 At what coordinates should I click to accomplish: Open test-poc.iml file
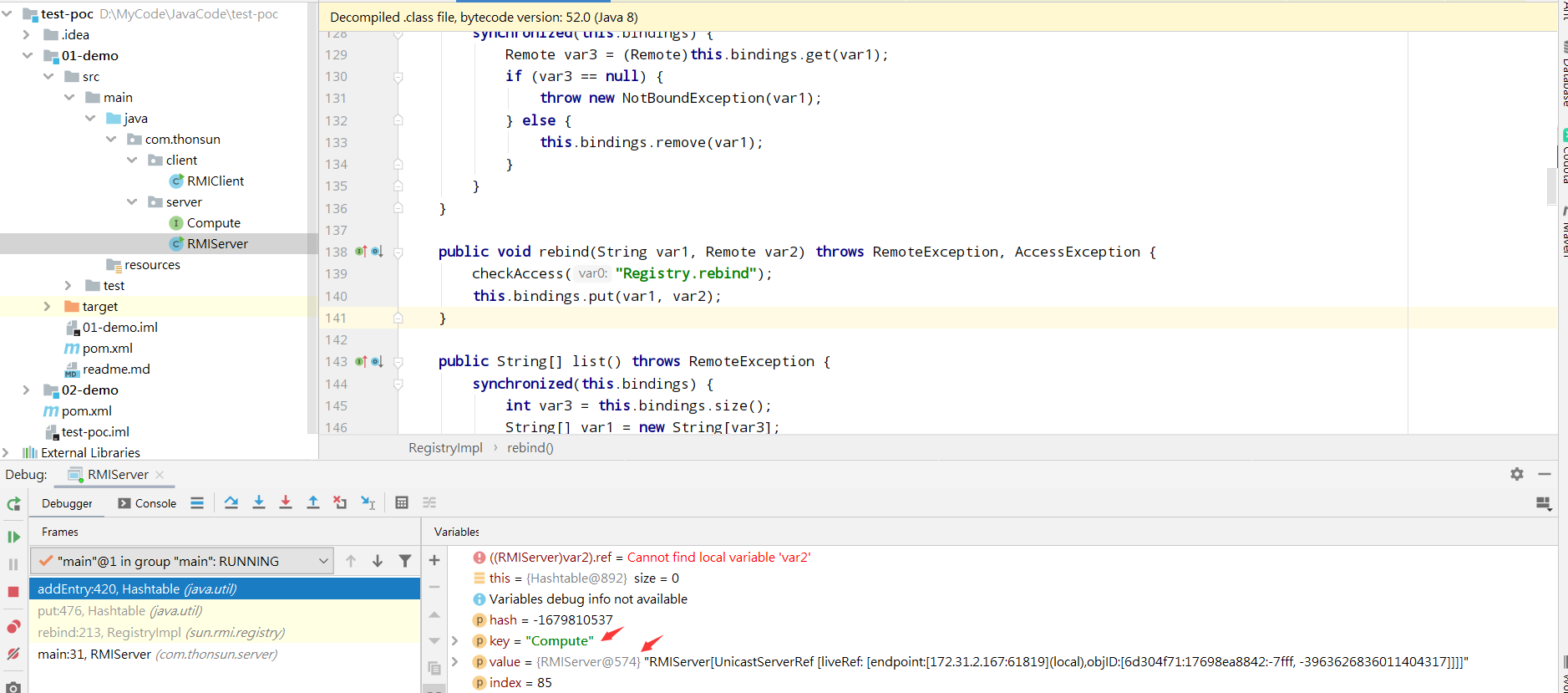point(87,431)
